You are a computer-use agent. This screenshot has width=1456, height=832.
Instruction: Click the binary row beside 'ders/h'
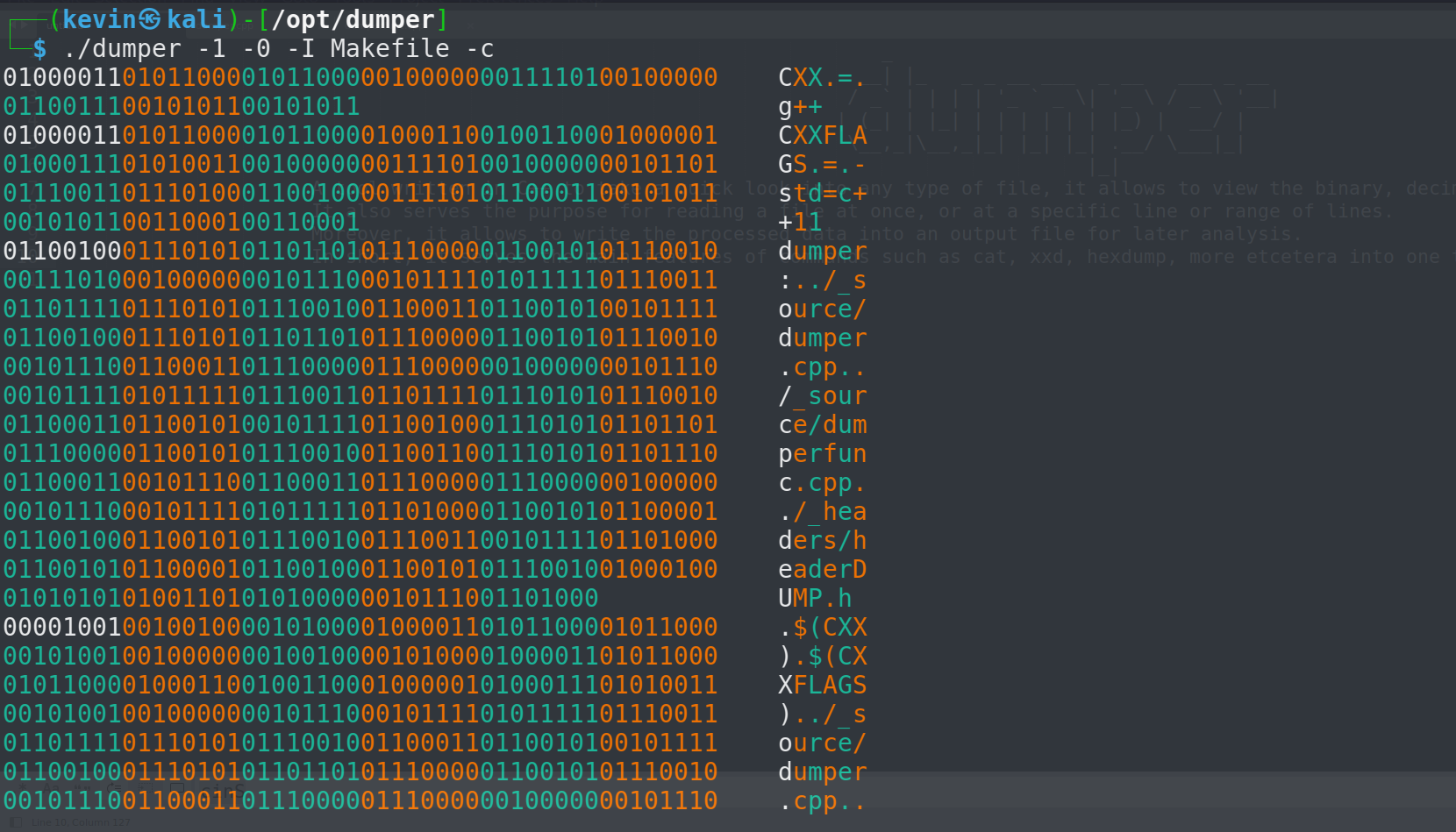point(360,540)
